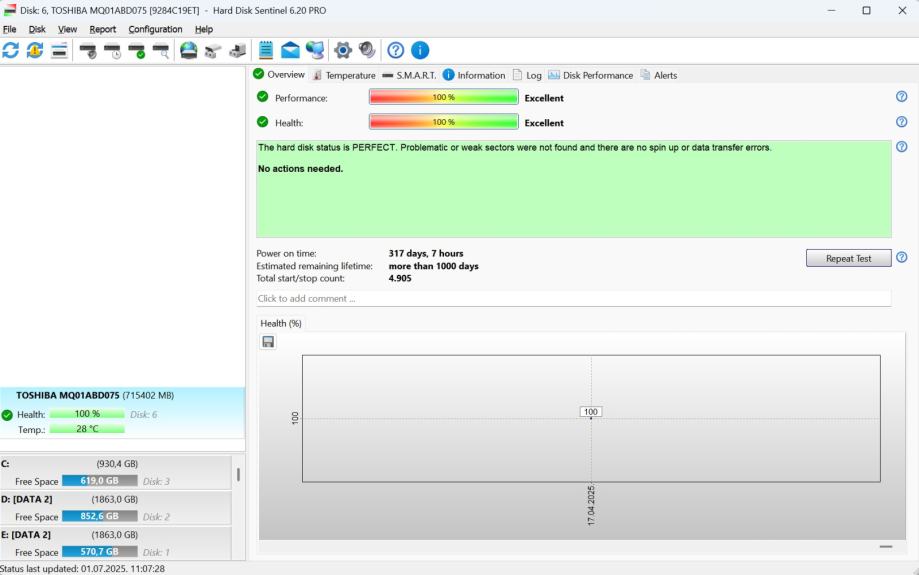Screen dimensions: 919x575
Task: Click the disk with magnifier toolbar icon
Action: point(160,51)
